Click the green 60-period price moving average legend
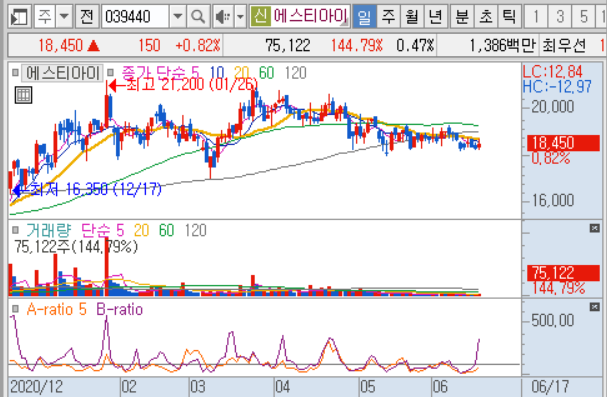Screen dimensions: 607x397 266,72
